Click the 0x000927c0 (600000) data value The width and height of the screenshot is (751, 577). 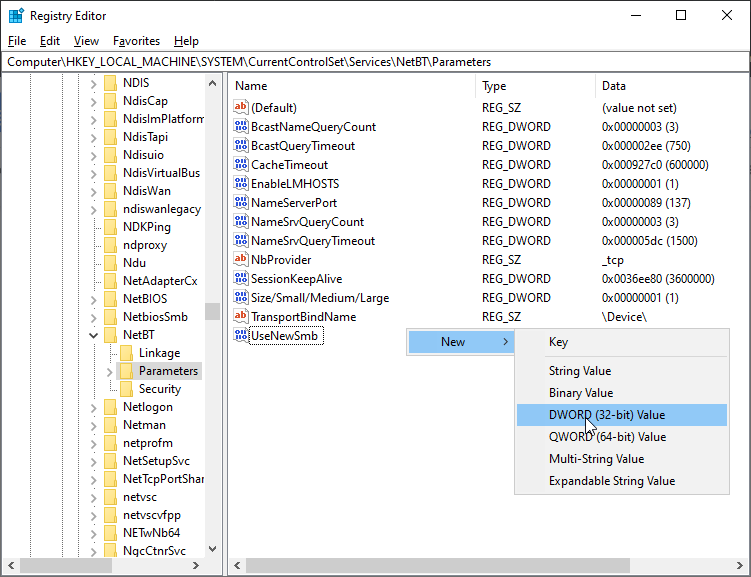tap(655, 165)
